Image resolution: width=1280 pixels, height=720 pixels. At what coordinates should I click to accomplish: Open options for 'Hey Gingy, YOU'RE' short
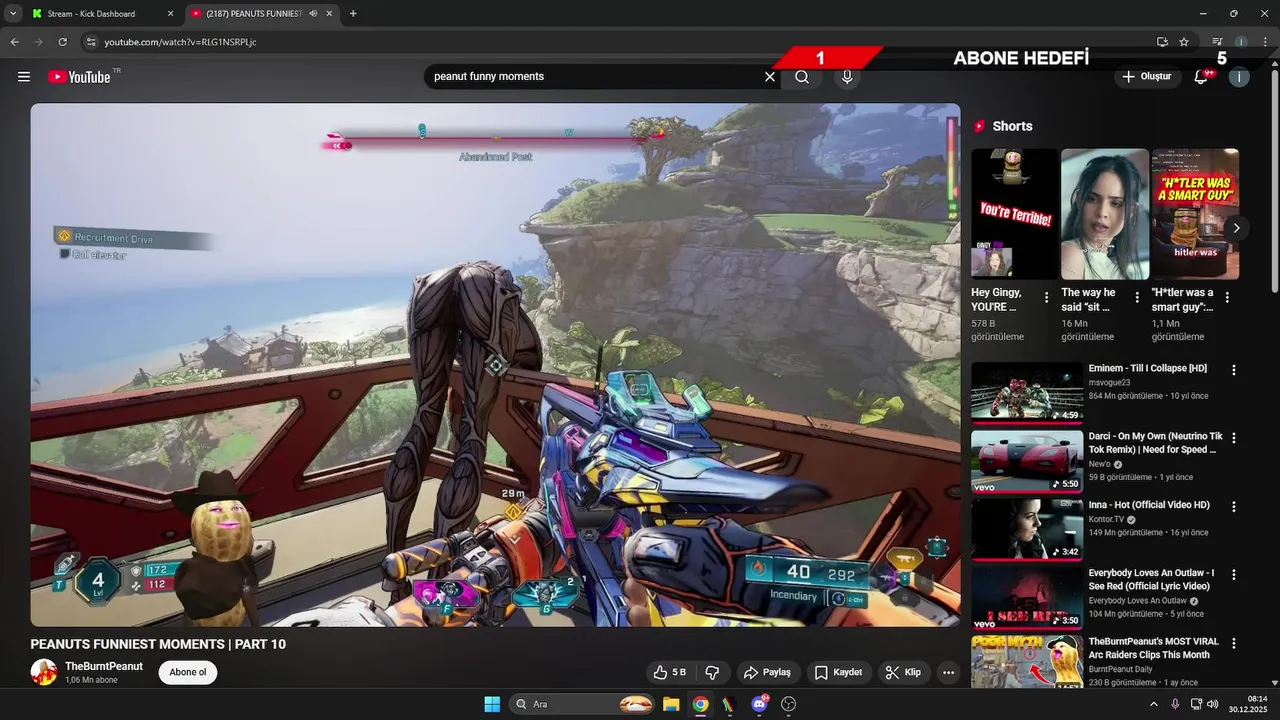pos(1047,297)
